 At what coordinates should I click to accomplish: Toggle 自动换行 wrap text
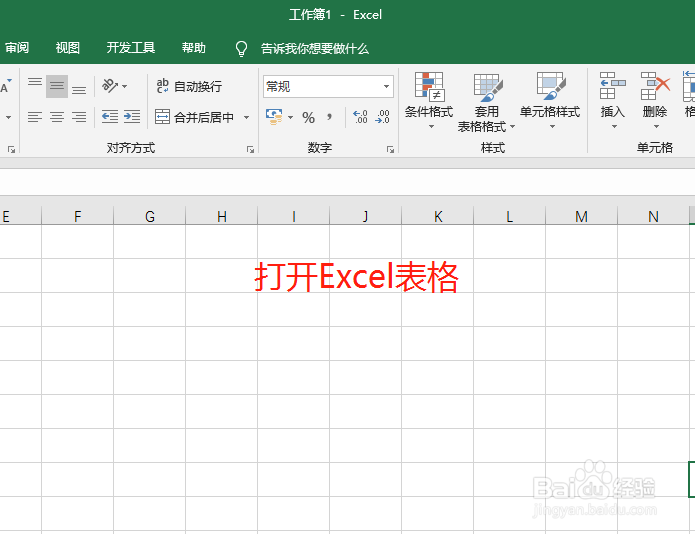pos(188,86)
